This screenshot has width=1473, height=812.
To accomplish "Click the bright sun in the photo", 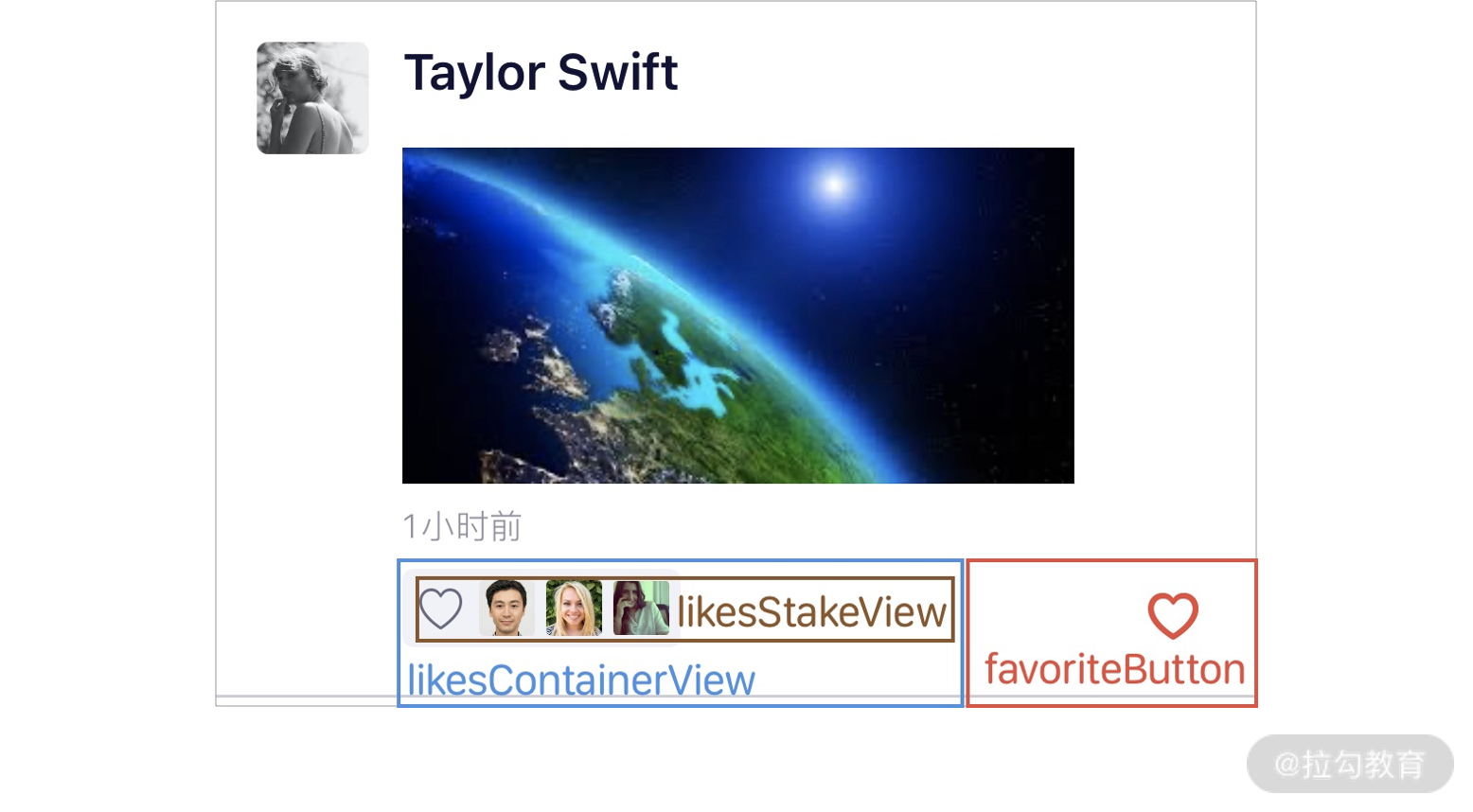I will pos(834,185).
